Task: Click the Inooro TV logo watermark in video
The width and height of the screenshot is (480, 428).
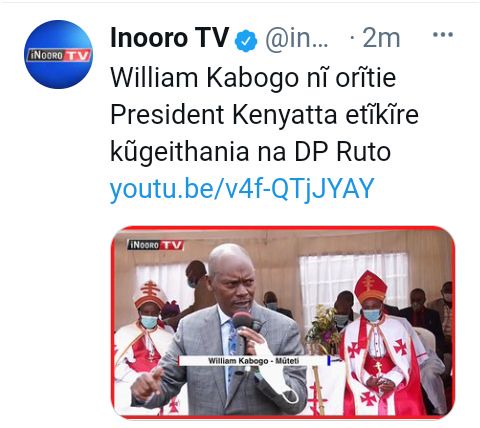Action: click(x=155, y=245)
